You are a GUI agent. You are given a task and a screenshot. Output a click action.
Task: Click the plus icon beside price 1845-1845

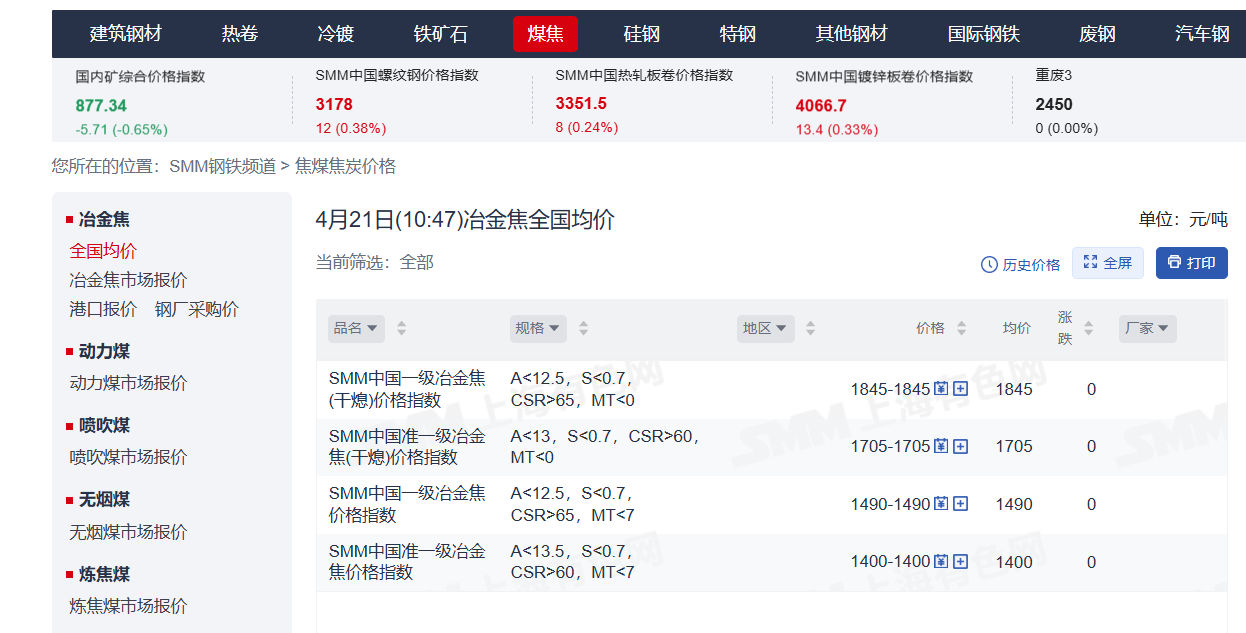(x=961, y=389)
